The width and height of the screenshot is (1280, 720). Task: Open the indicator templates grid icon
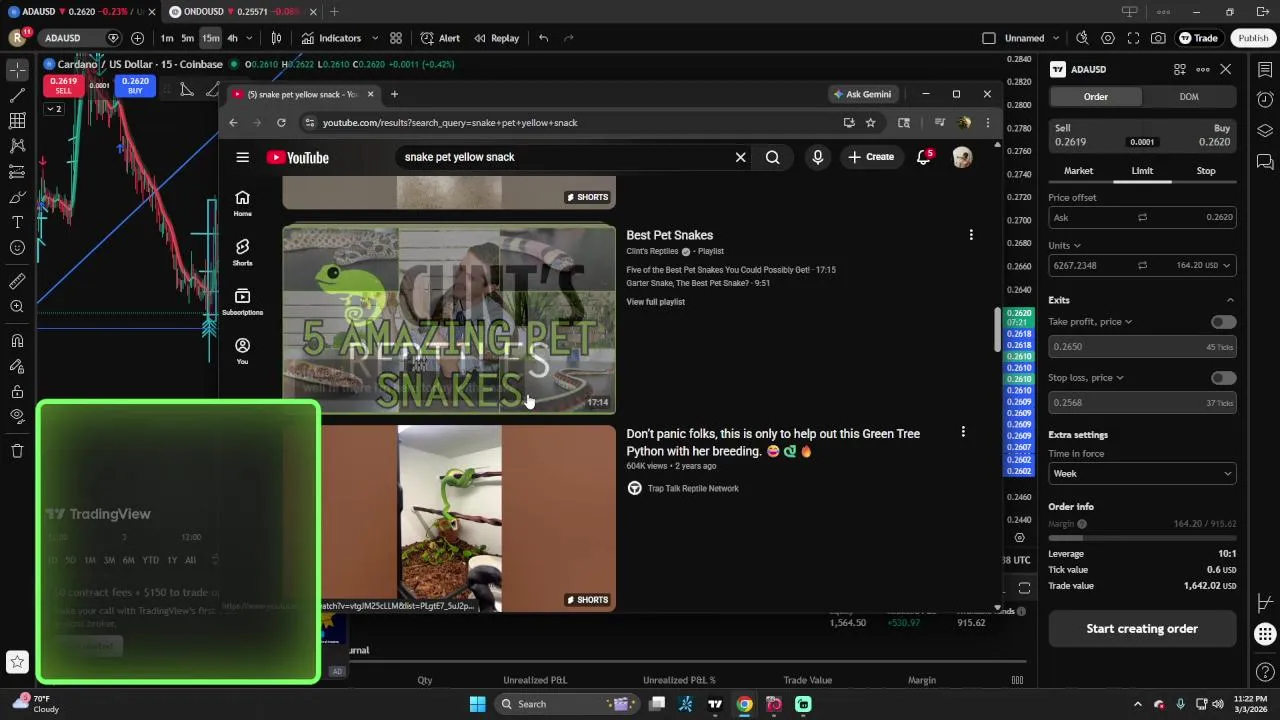tap(396, 38)
